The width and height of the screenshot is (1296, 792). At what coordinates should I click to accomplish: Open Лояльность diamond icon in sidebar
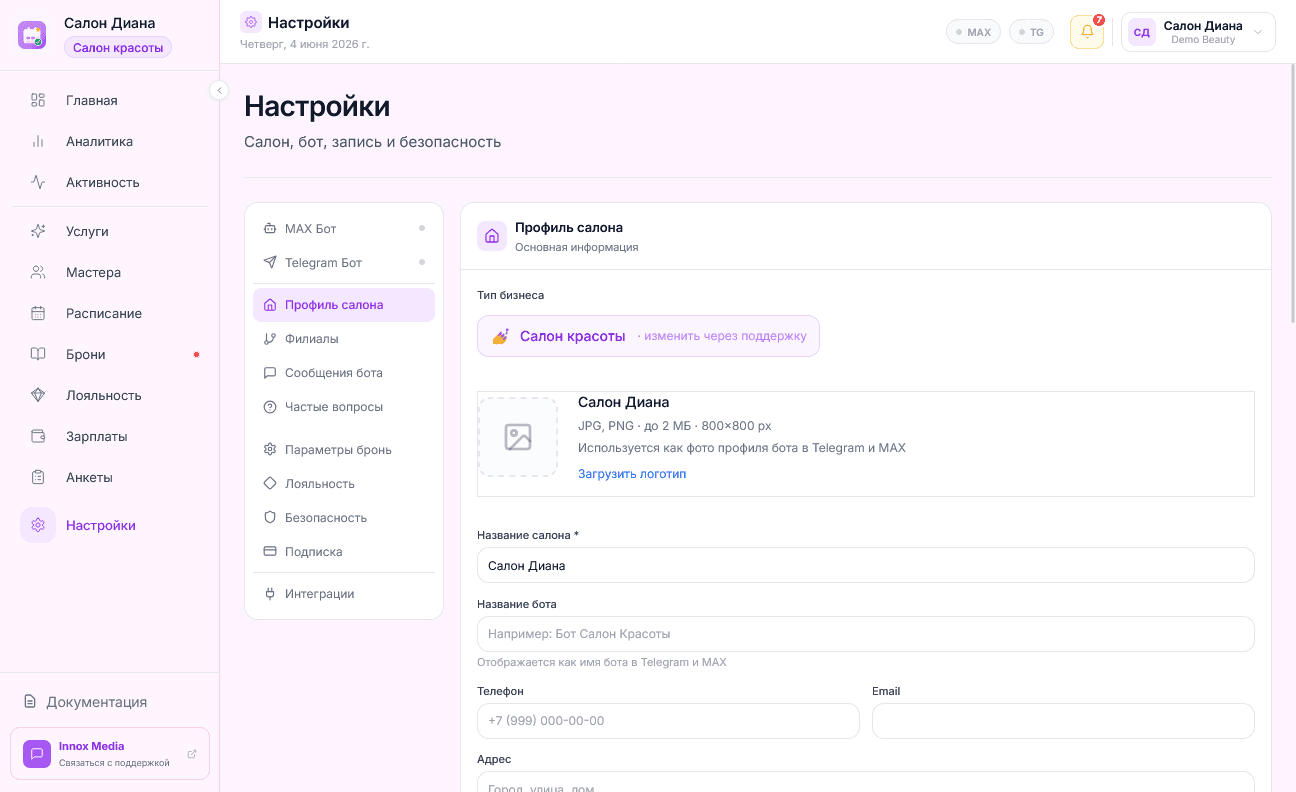[x=38, y=395]
